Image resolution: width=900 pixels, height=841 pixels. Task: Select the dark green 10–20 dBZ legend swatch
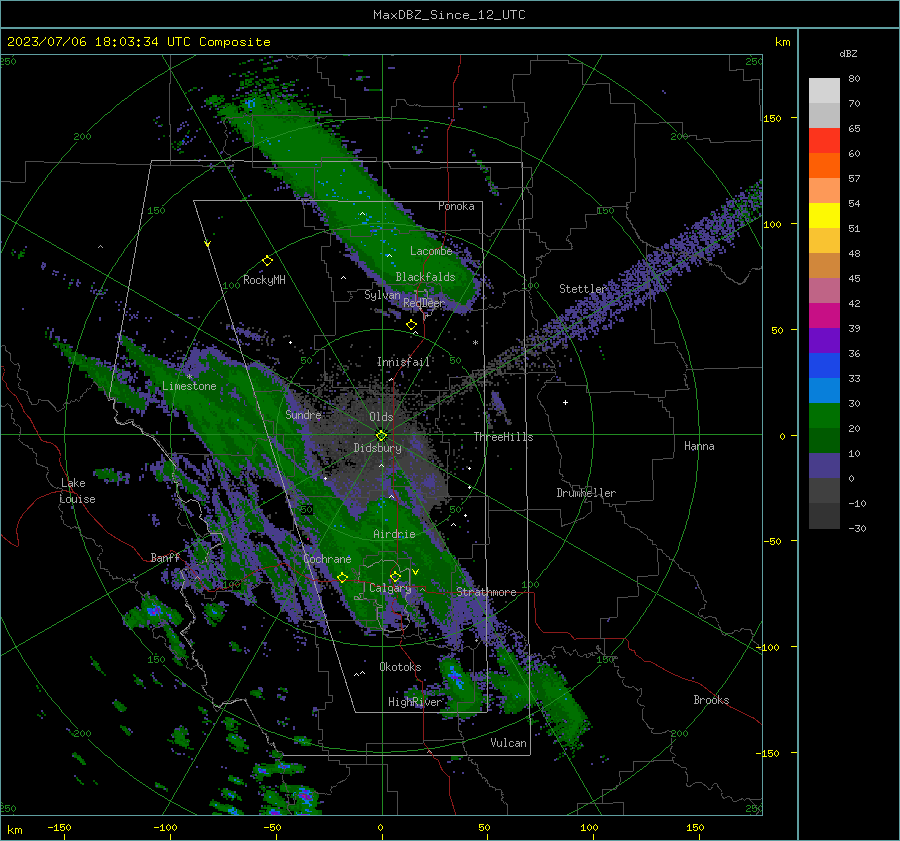click(824, 440)
